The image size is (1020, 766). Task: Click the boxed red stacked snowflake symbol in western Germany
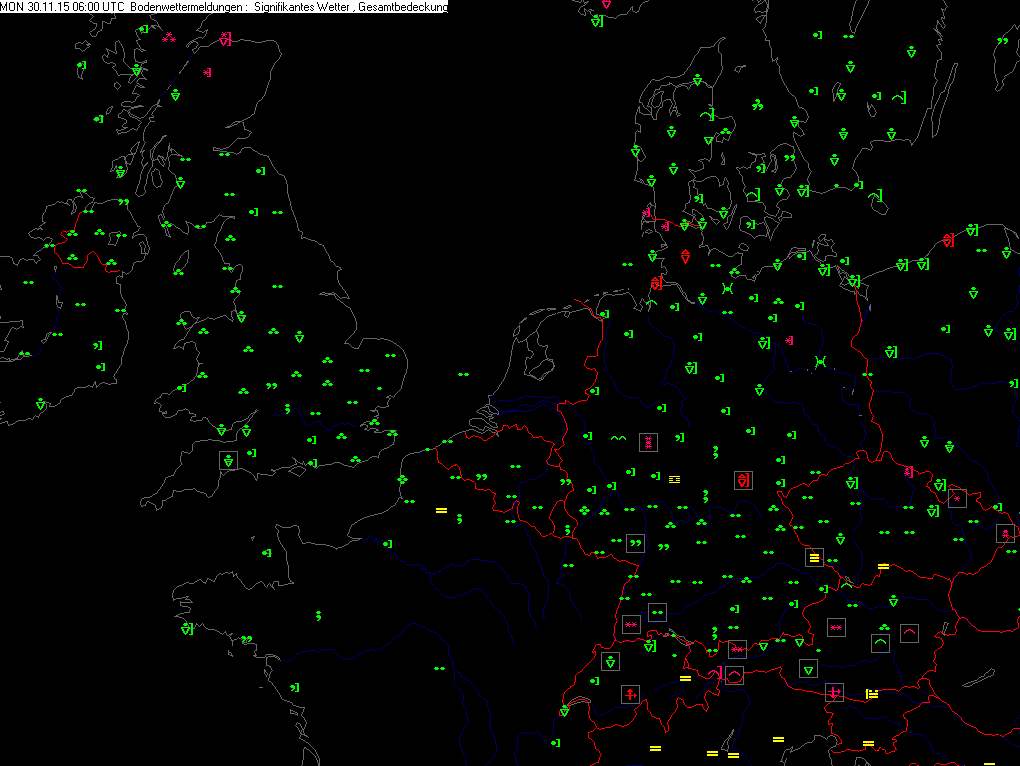[648, 441]
